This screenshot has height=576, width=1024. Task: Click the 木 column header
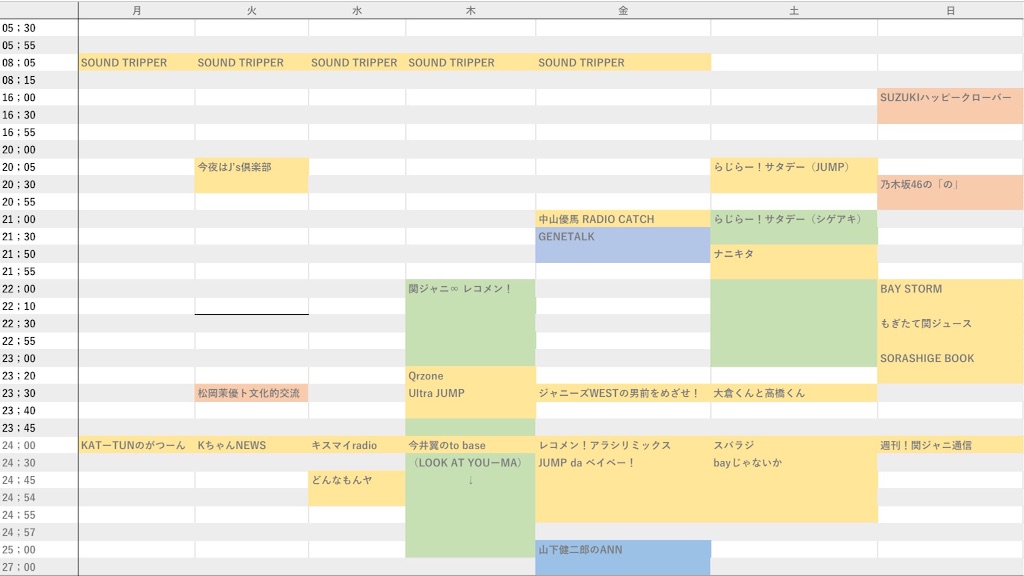tap(470, 10)
